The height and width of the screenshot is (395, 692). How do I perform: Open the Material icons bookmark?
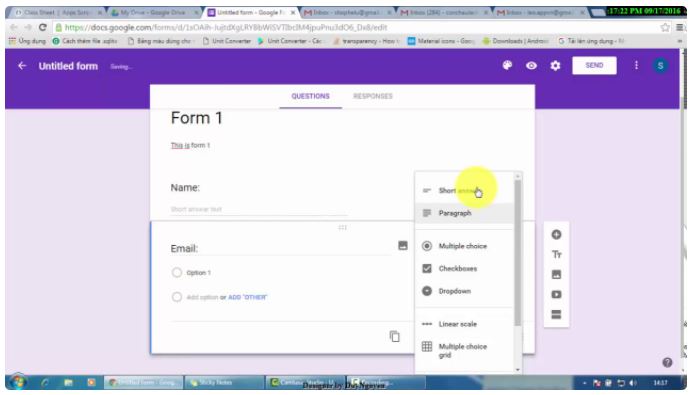pyautogui.click(x=441, y=41)
